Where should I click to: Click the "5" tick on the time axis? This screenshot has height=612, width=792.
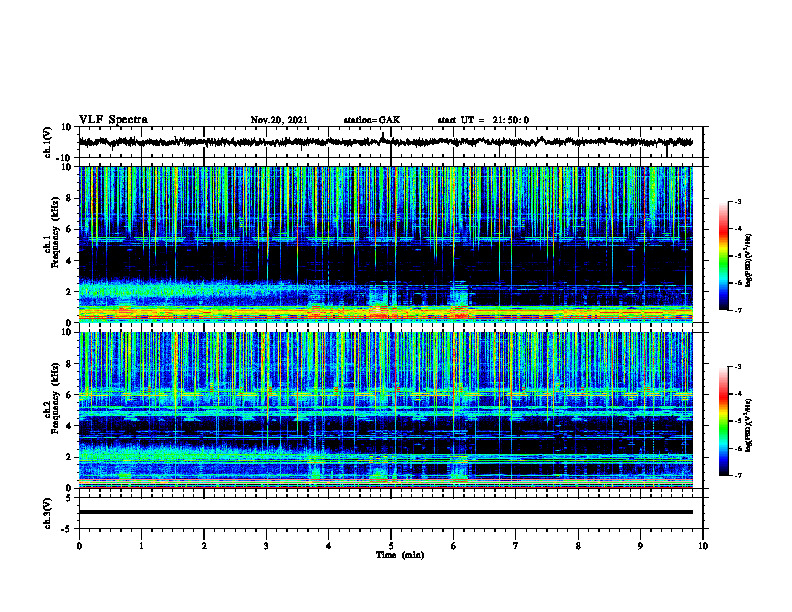pos(391,546)
